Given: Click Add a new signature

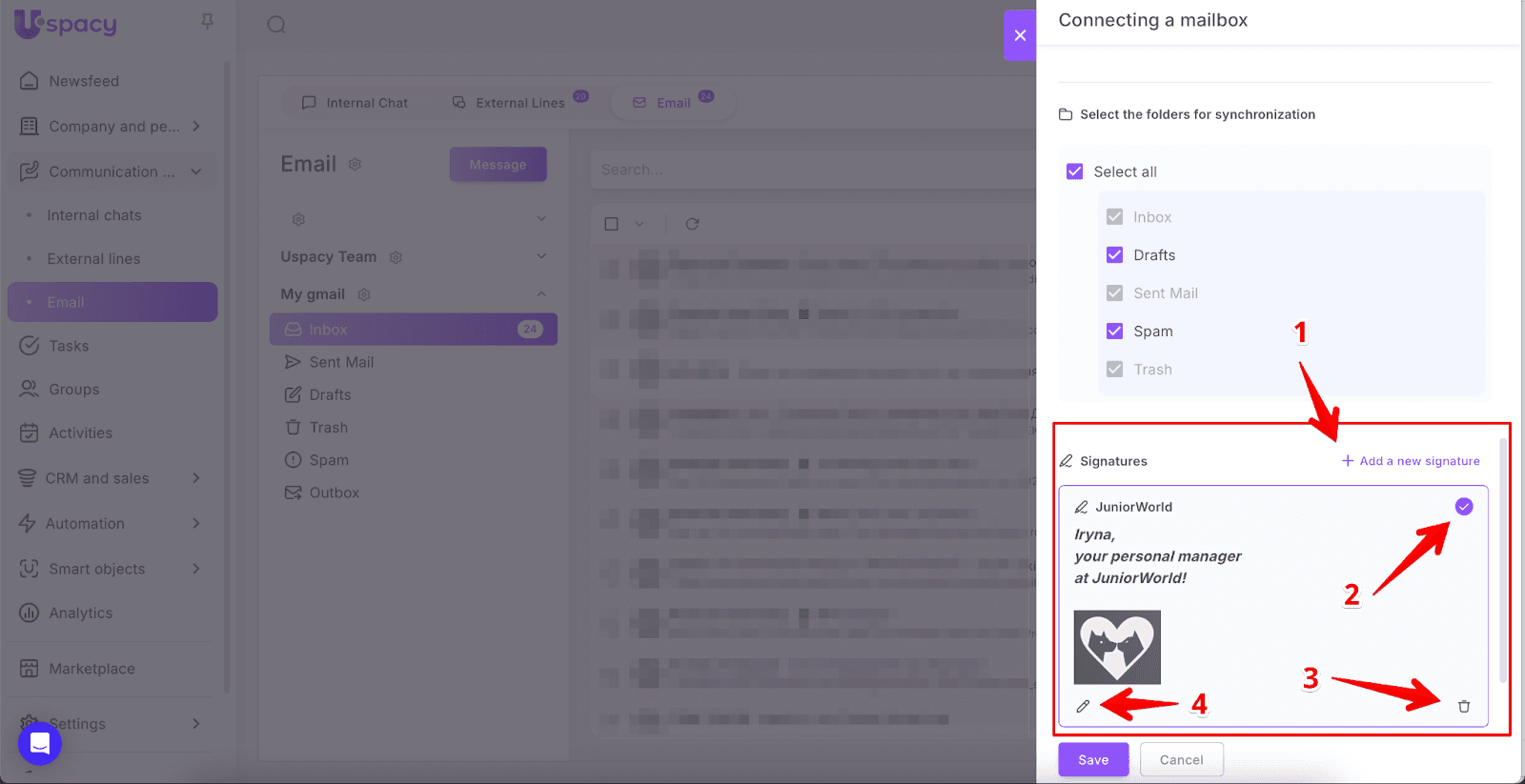Looking at the screenshot, I should pyautogui.click(x=1411, y=461).
